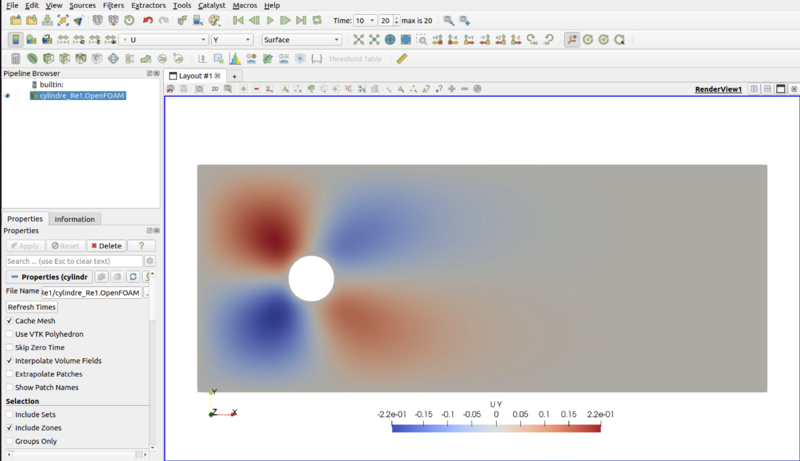The height and width of the screenshot is (461, 800).
Task: Add new layout tab with plus
Action: click(235, 76)
